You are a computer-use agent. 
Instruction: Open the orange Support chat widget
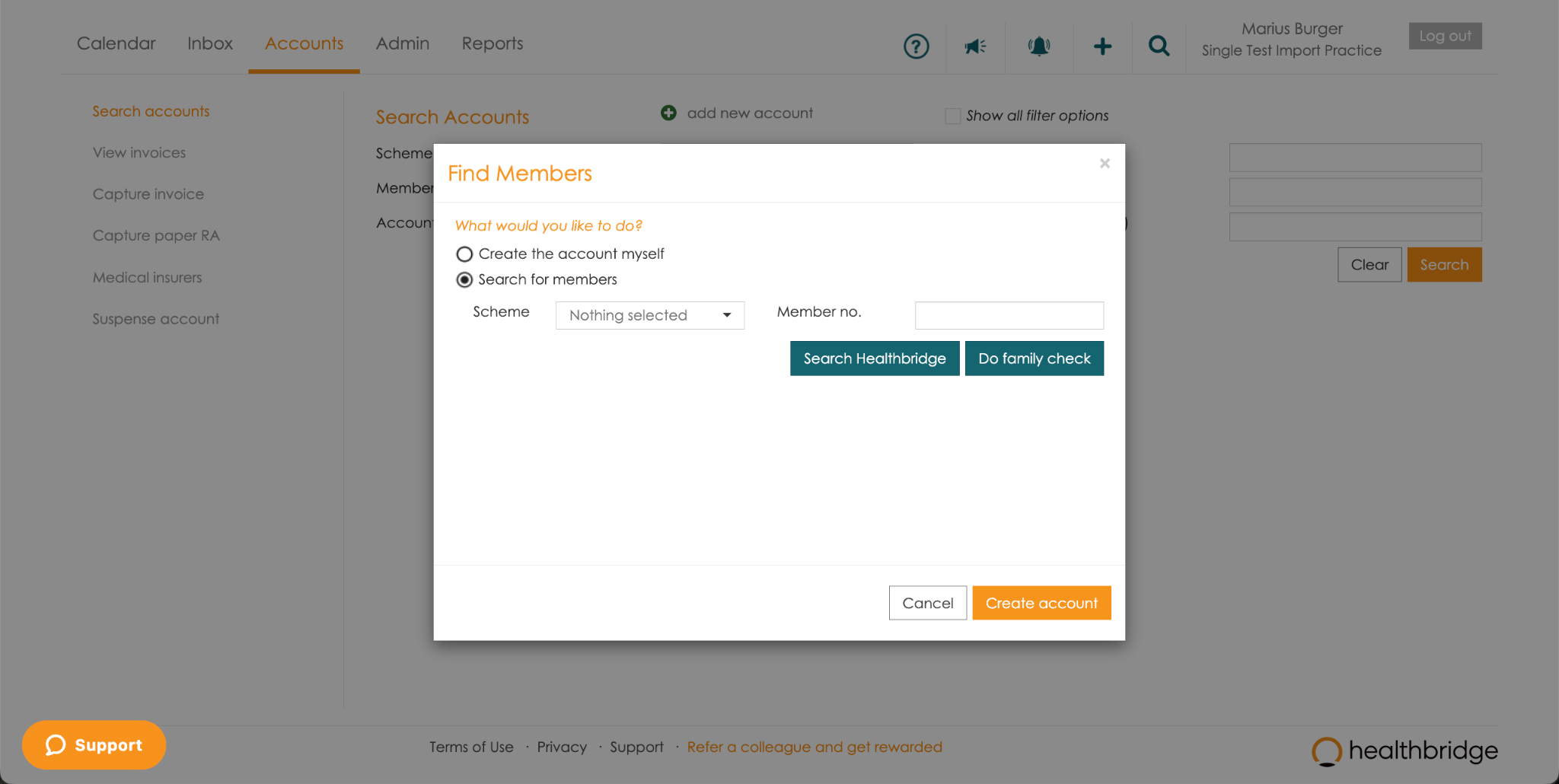click(x=94, y=744)
